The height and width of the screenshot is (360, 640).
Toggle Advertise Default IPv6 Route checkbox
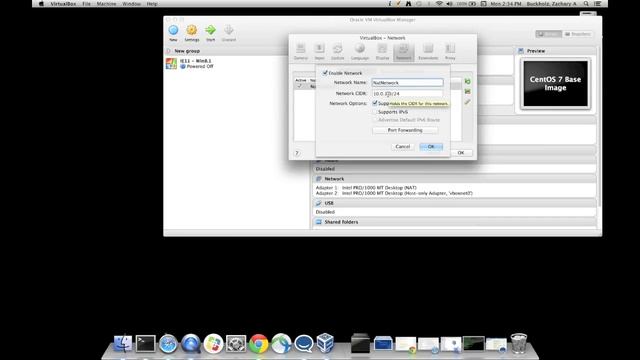click(375, 120)
